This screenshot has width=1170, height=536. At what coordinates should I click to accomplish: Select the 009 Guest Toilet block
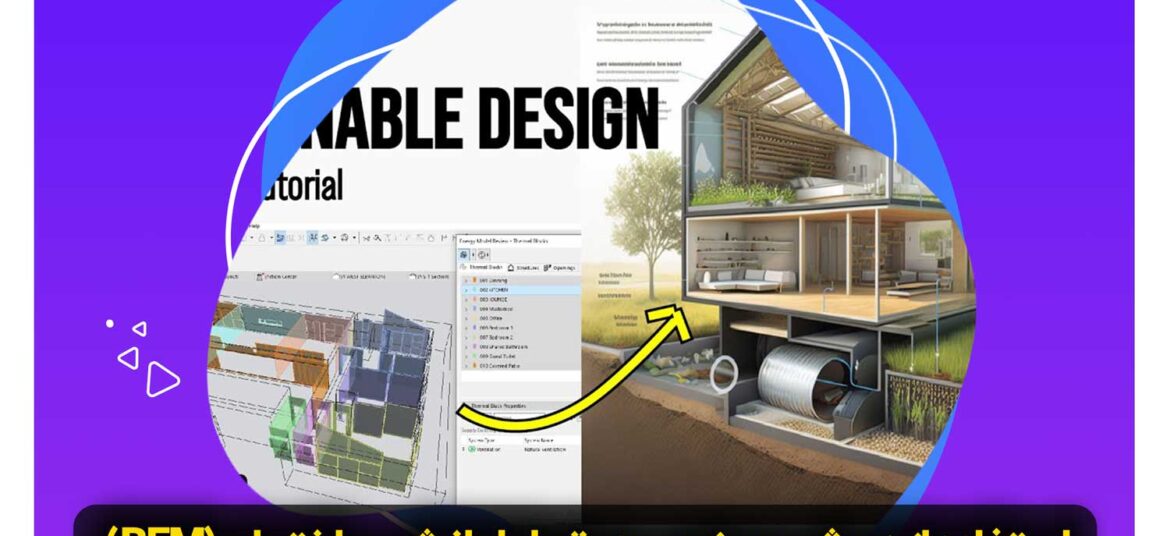point(521,356)
